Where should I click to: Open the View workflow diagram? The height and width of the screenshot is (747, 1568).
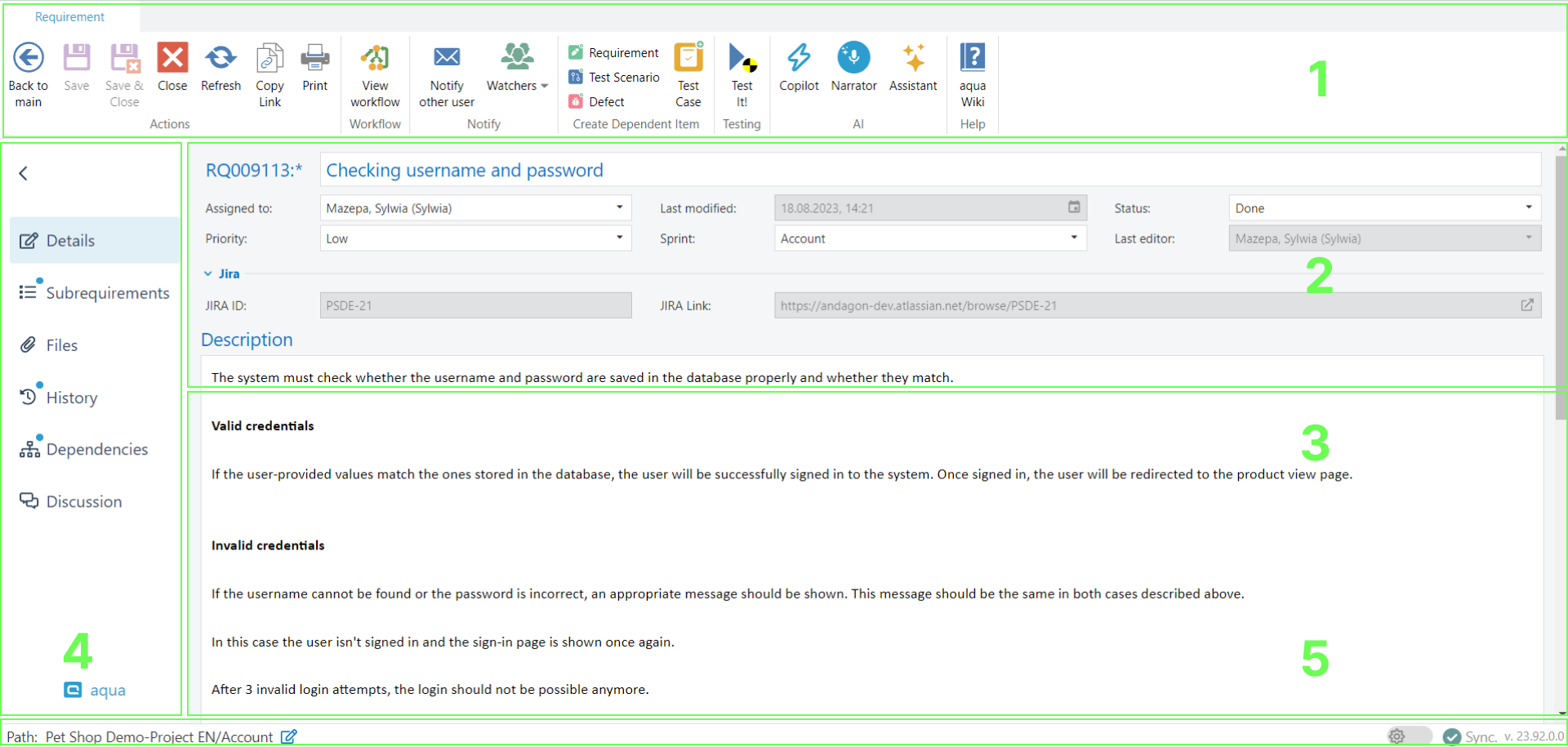[375, 59]
